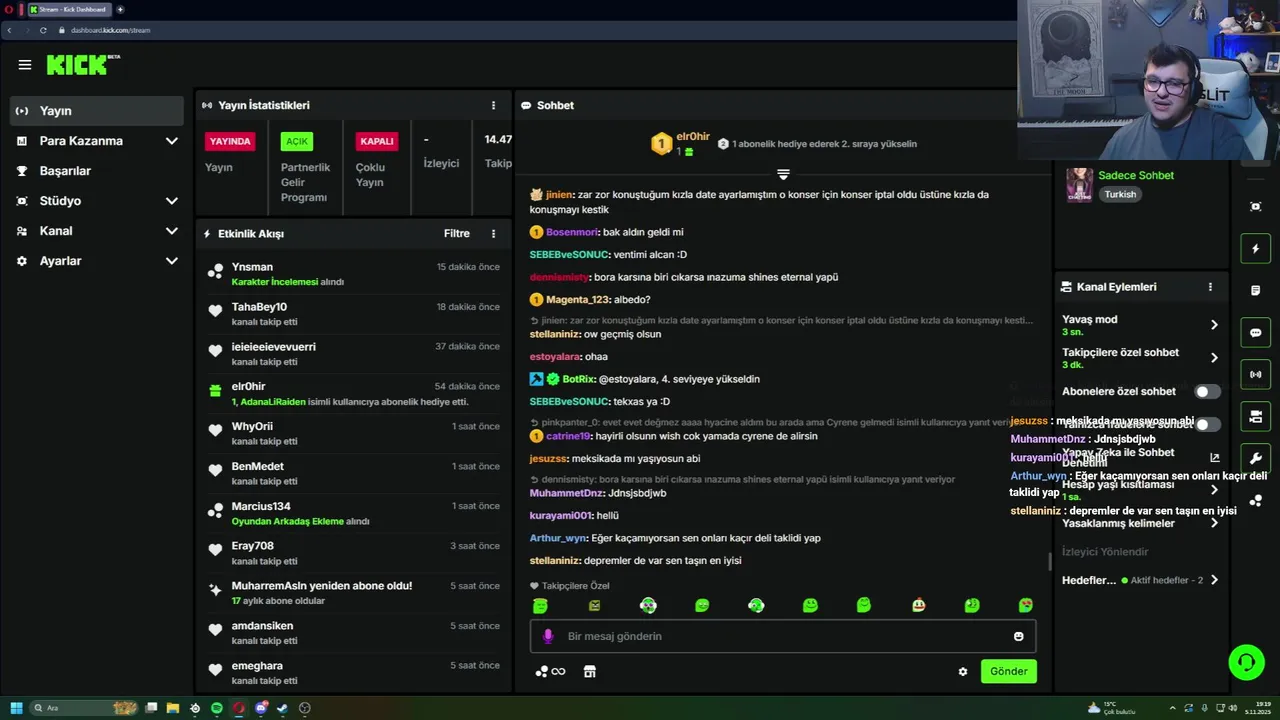Open Yapay Zeka ile Sohbet external link icon
This screenshot has width=1280, height=720.
(1214, 458)
